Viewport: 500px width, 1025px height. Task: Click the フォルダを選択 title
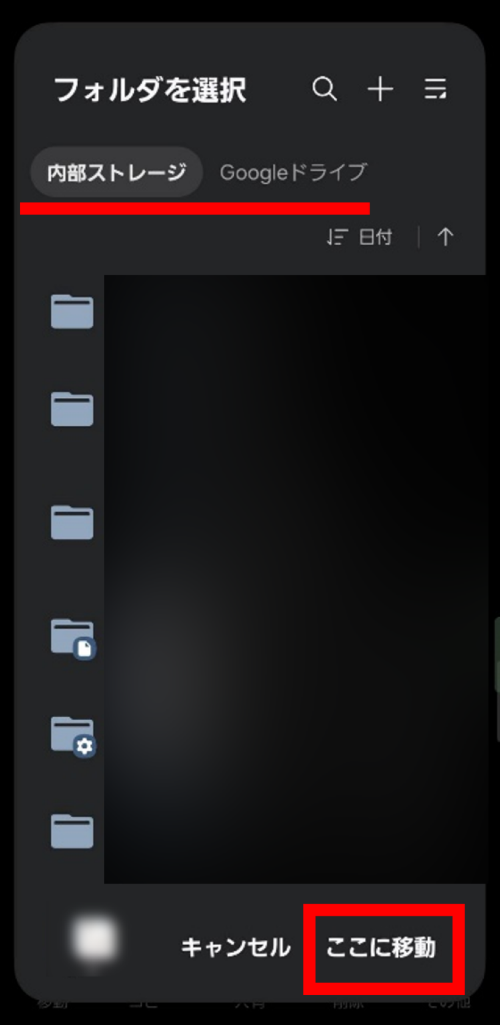tap(150, 90)
